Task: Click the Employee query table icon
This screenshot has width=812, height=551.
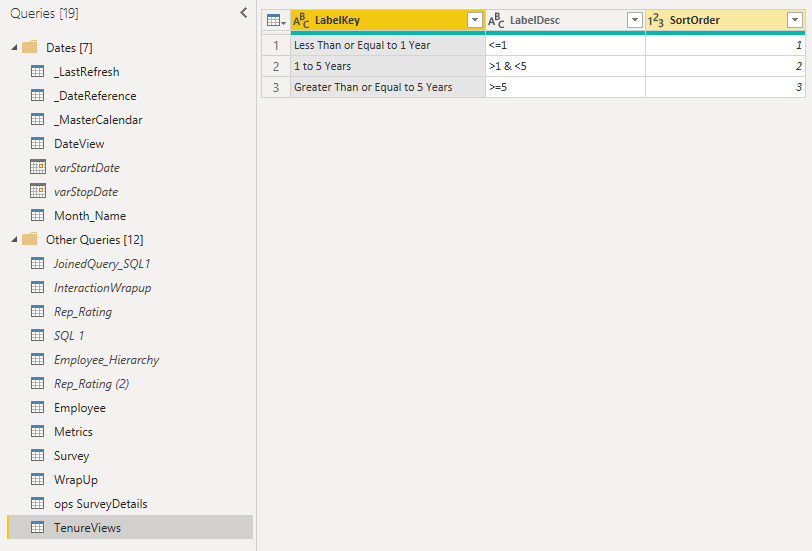Action: pyautogui.click(x=38, y=408)
